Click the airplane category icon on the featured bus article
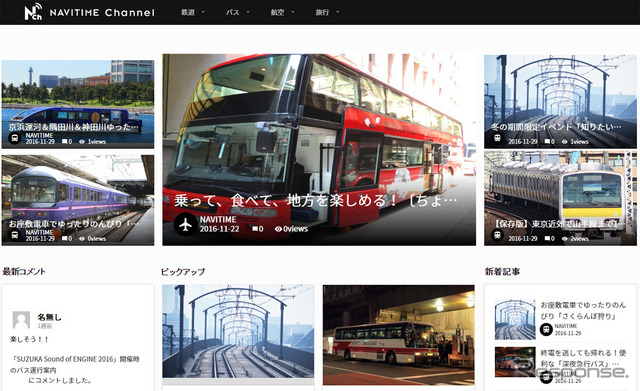The height and width of the screenshot is (391, 640). pos(186,224)
